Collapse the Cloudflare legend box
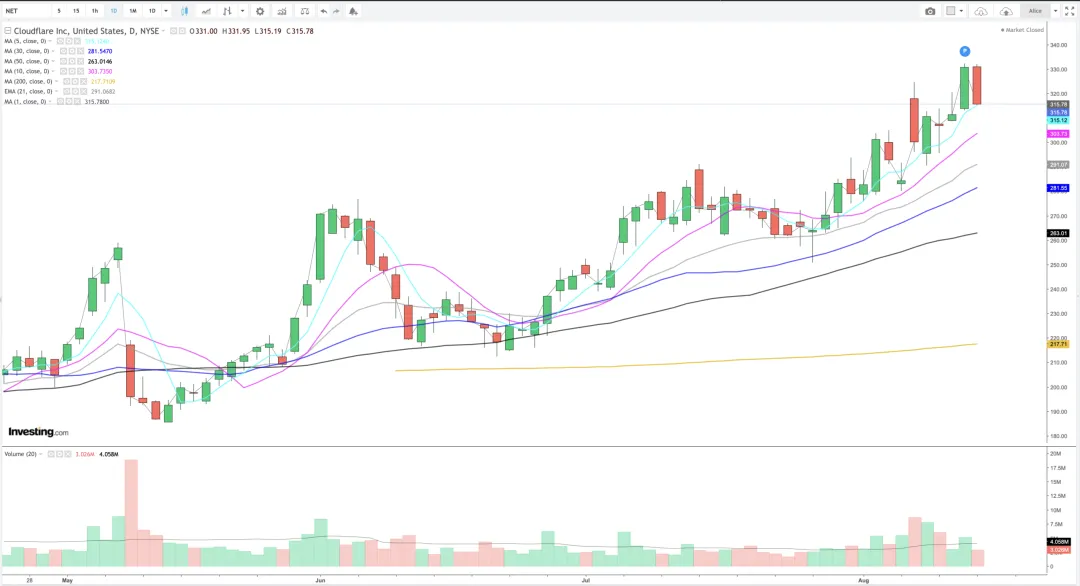Screen dimensions: 1080x586 click(8, 31)
